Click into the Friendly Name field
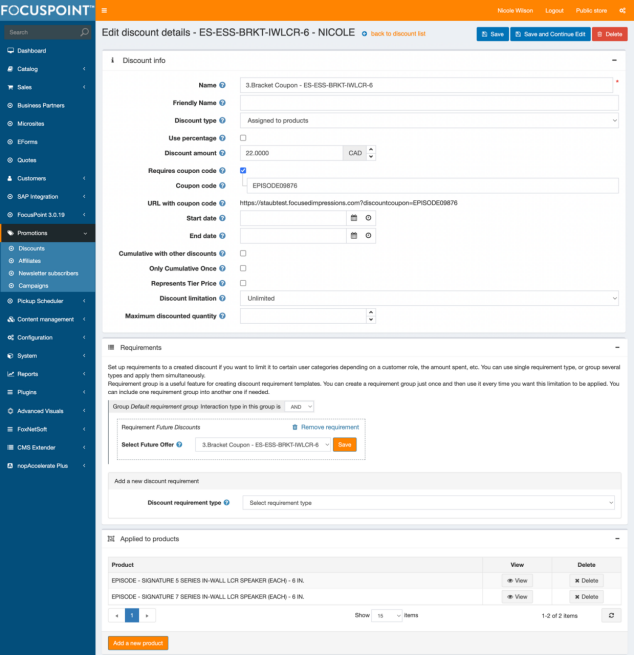 tap(429, 103)
